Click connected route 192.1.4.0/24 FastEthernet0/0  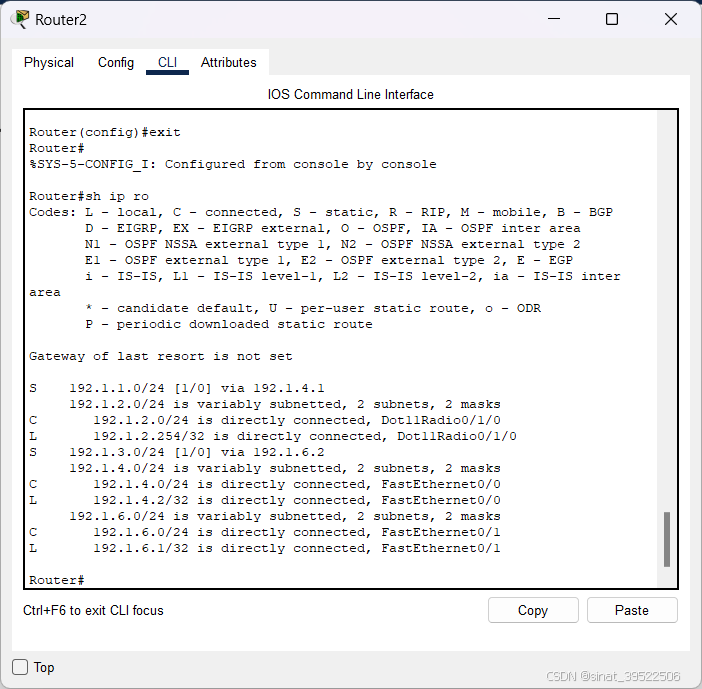tap(265, 484)
